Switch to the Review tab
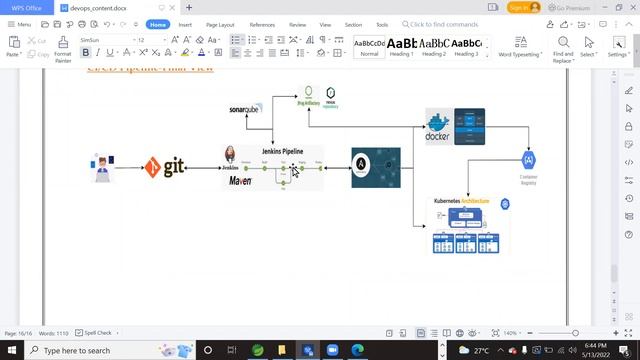 (x=297, y=25)
